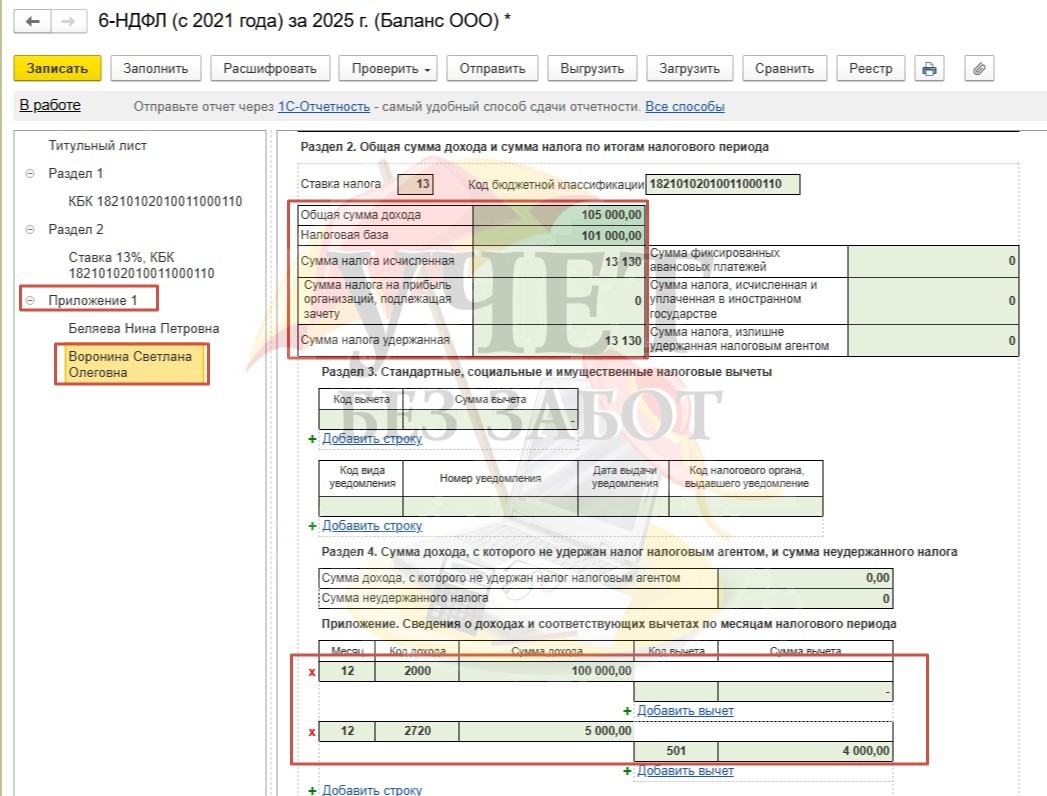Click the Заполнить button
This screenshot has width=1047, height=796.
pyautogui.click(x=156, y=69)
